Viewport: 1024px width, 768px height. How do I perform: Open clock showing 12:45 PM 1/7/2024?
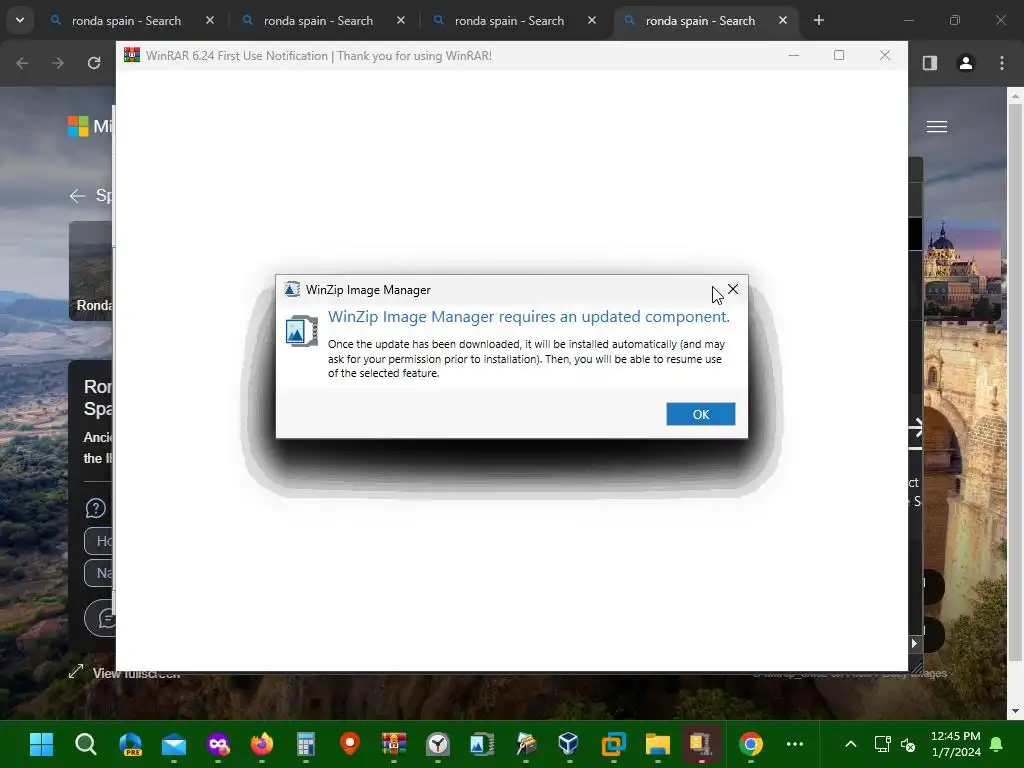[955, 744]
